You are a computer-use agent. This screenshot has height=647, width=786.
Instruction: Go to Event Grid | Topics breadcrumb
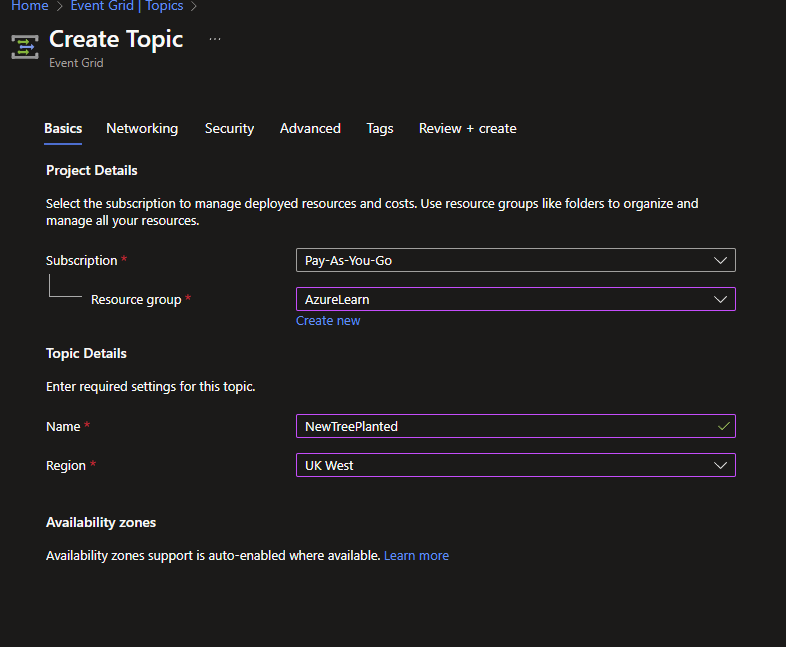pos(127,6)
